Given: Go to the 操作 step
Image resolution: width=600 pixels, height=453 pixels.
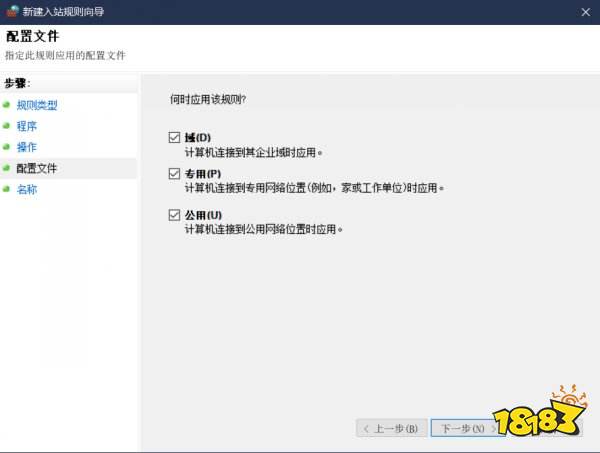Looking at the screenshot, I should [x=26, y=147].
